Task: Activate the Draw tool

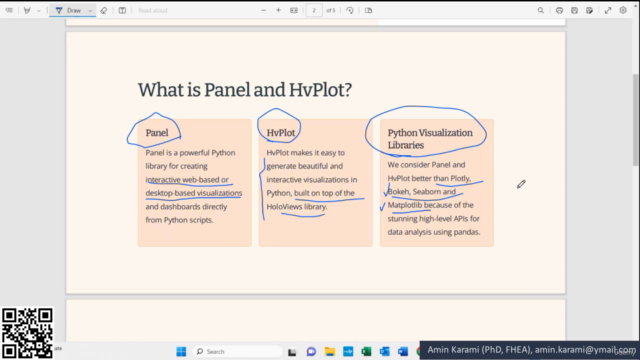Action: pyautogui.click(x=69, y=10)
